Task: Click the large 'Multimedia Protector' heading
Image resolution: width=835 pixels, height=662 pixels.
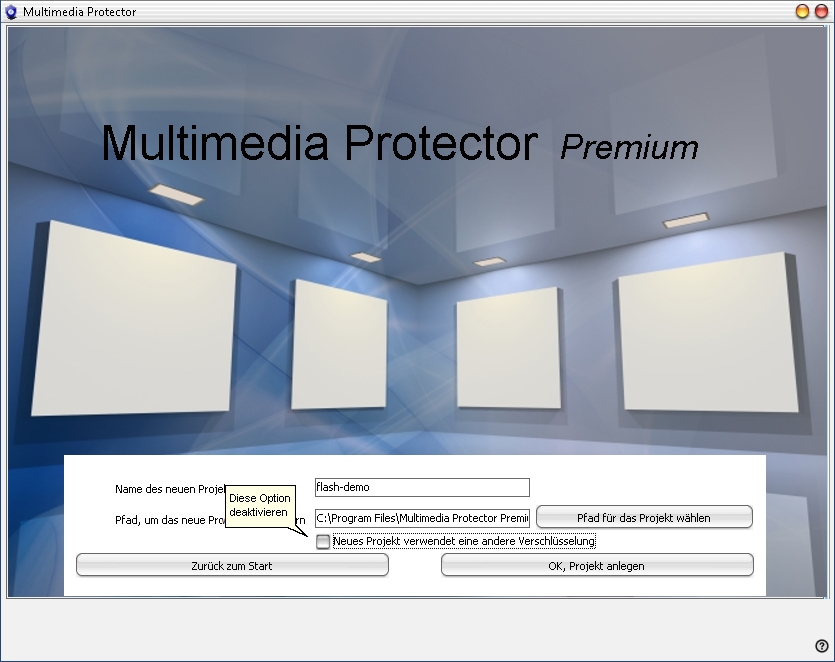Action: point(319,144)
